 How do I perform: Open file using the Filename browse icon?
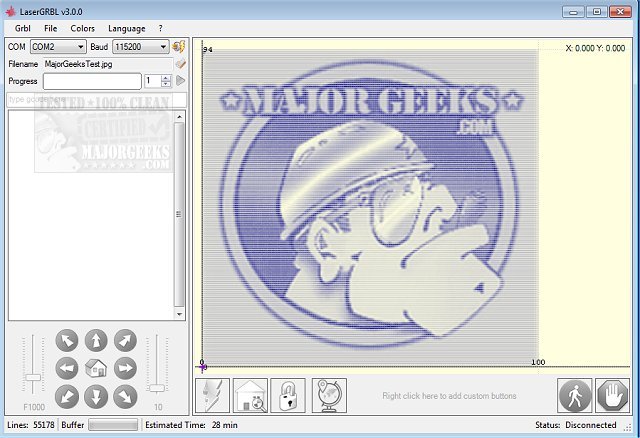coord(180,64)
